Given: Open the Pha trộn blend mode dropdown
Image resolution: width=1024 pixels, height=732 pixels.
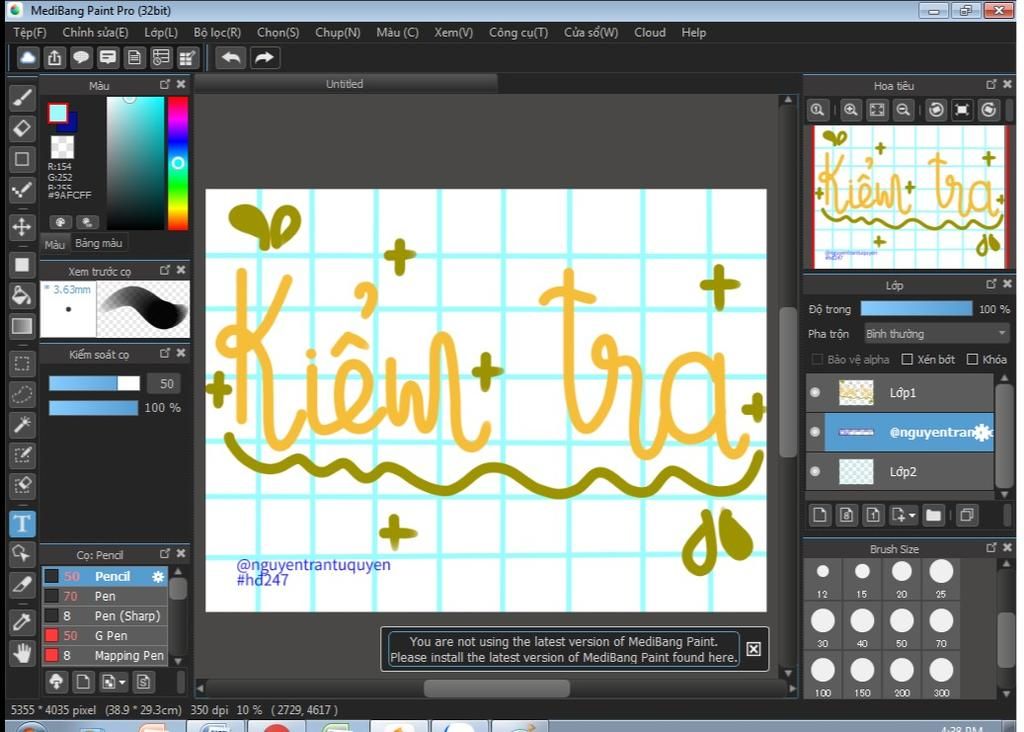Looking at the screenshot, I should [x=936, y=334].
